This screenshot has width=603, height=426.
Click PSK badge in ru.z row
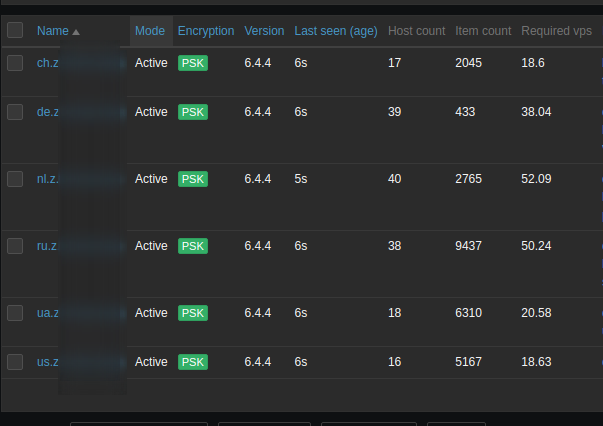[x=193, y=246]
